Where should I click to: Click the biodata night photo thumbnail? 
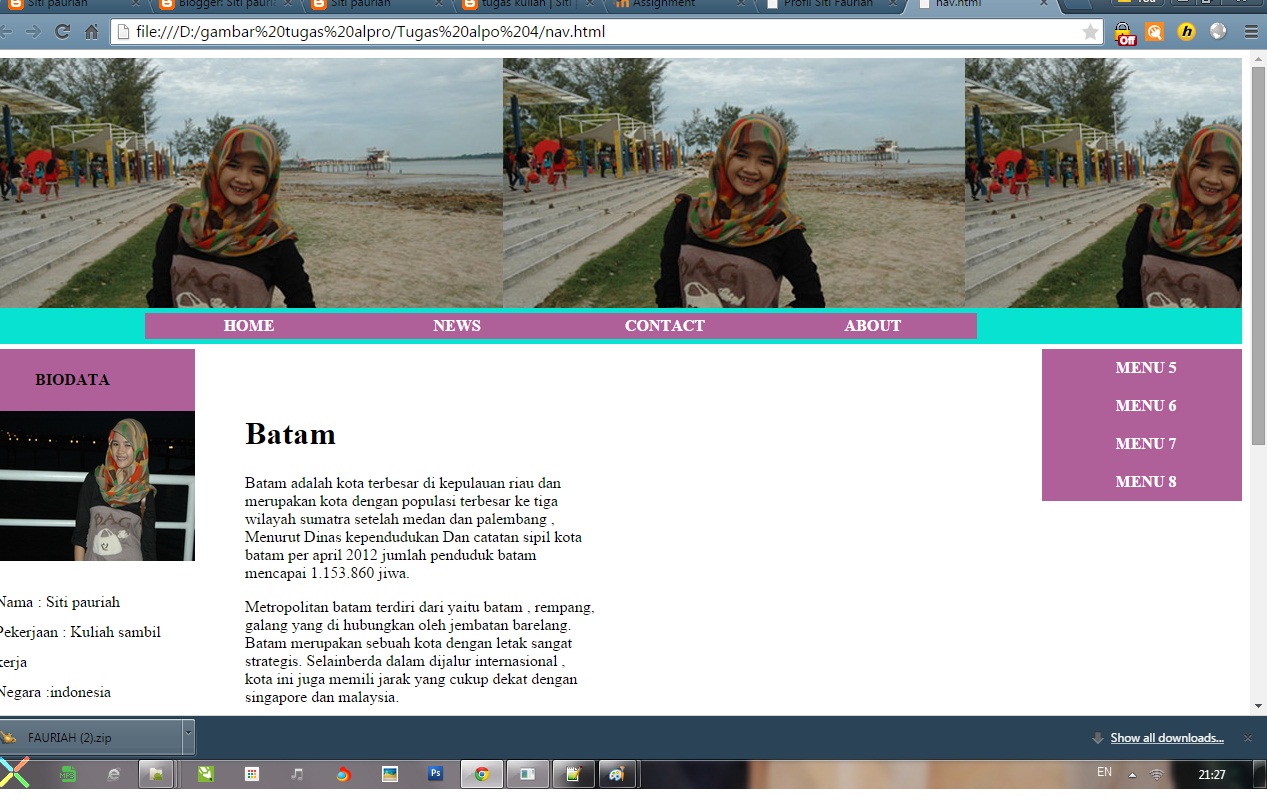click(97, 486)
